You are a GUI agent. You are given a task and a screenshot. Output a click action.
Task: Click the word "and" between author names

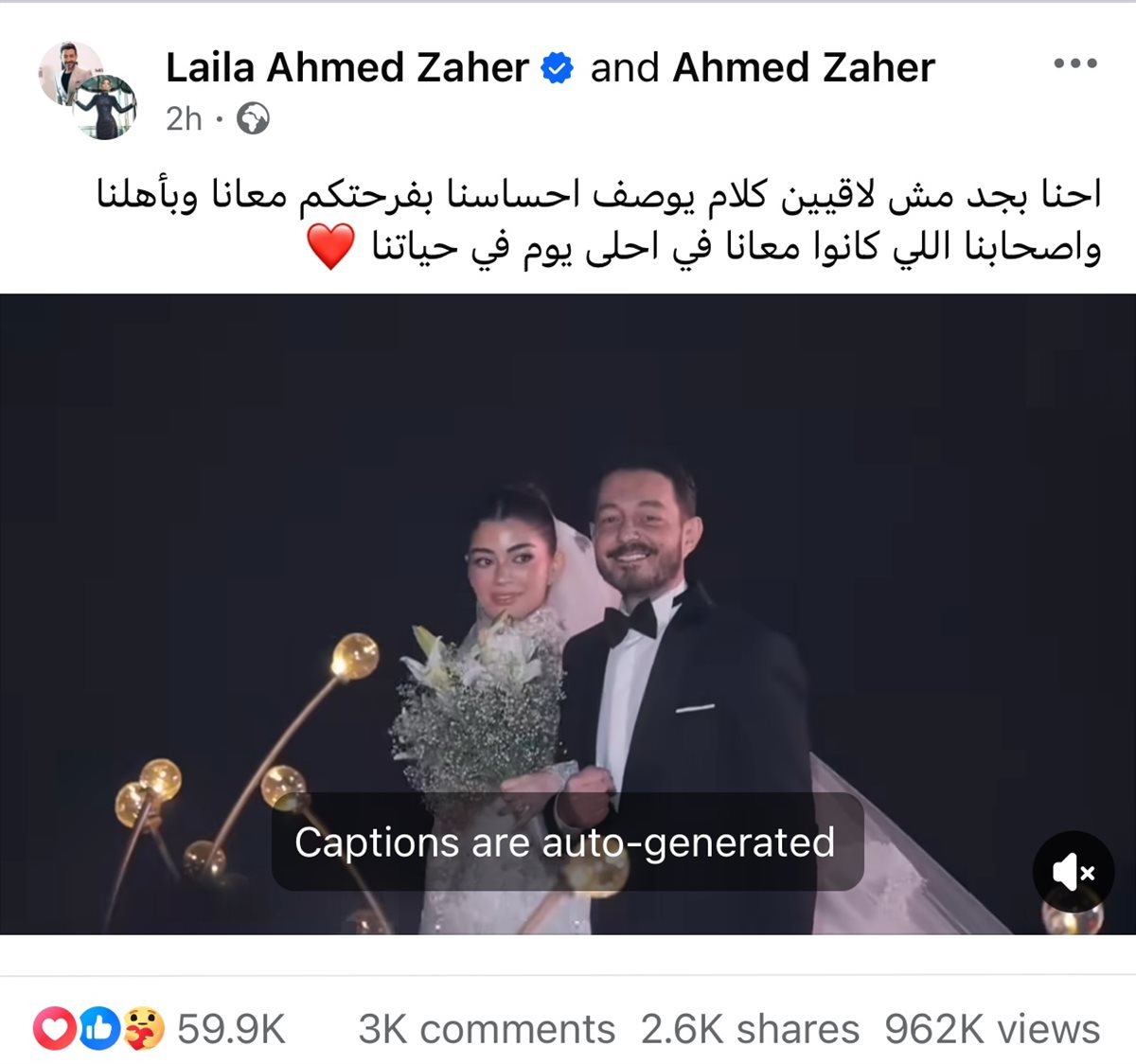[x=624, y=67]
